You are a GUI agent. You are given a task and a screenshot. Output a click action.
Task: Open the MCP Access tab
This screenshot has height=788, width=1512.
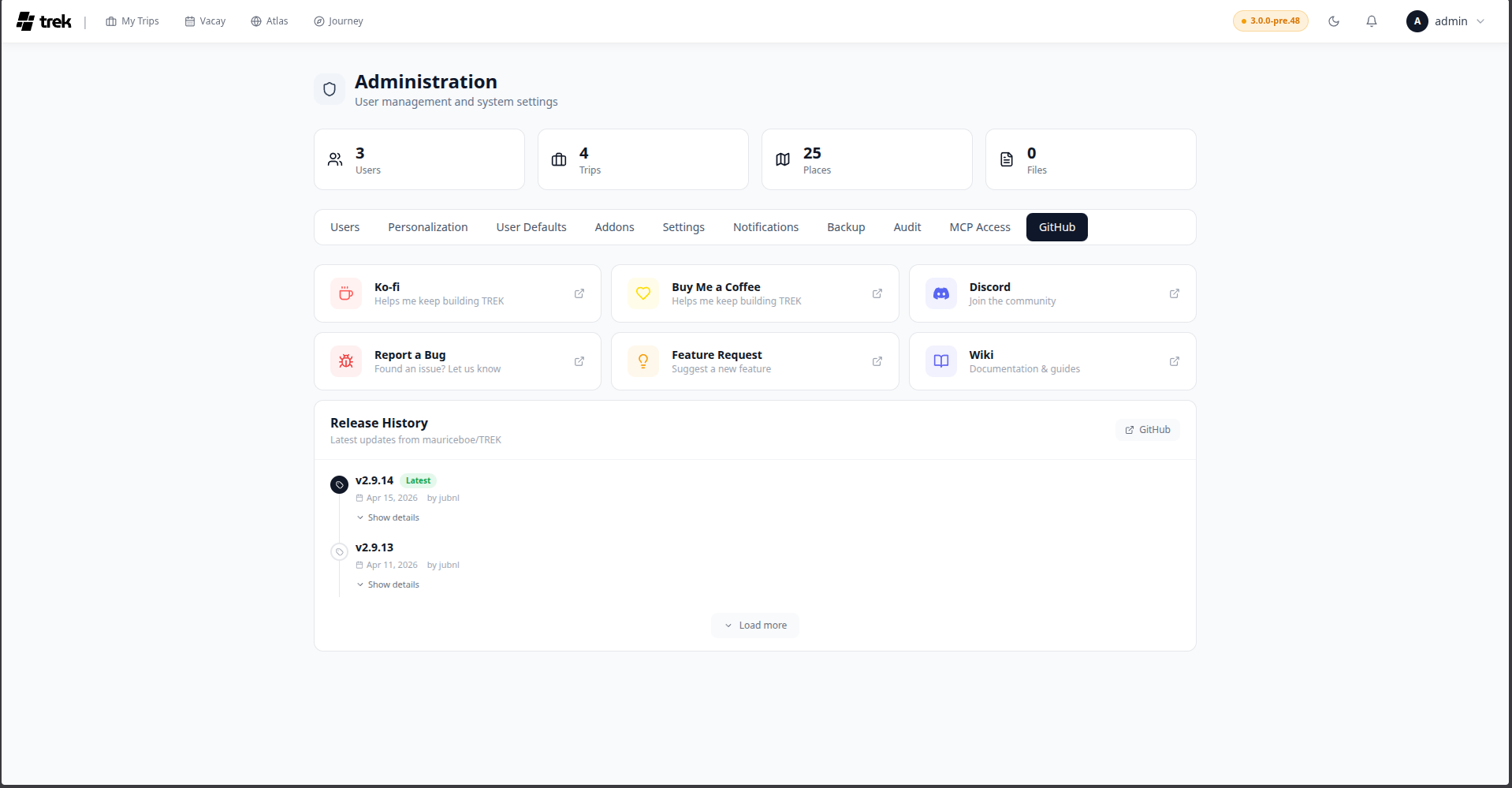[980, 227]
